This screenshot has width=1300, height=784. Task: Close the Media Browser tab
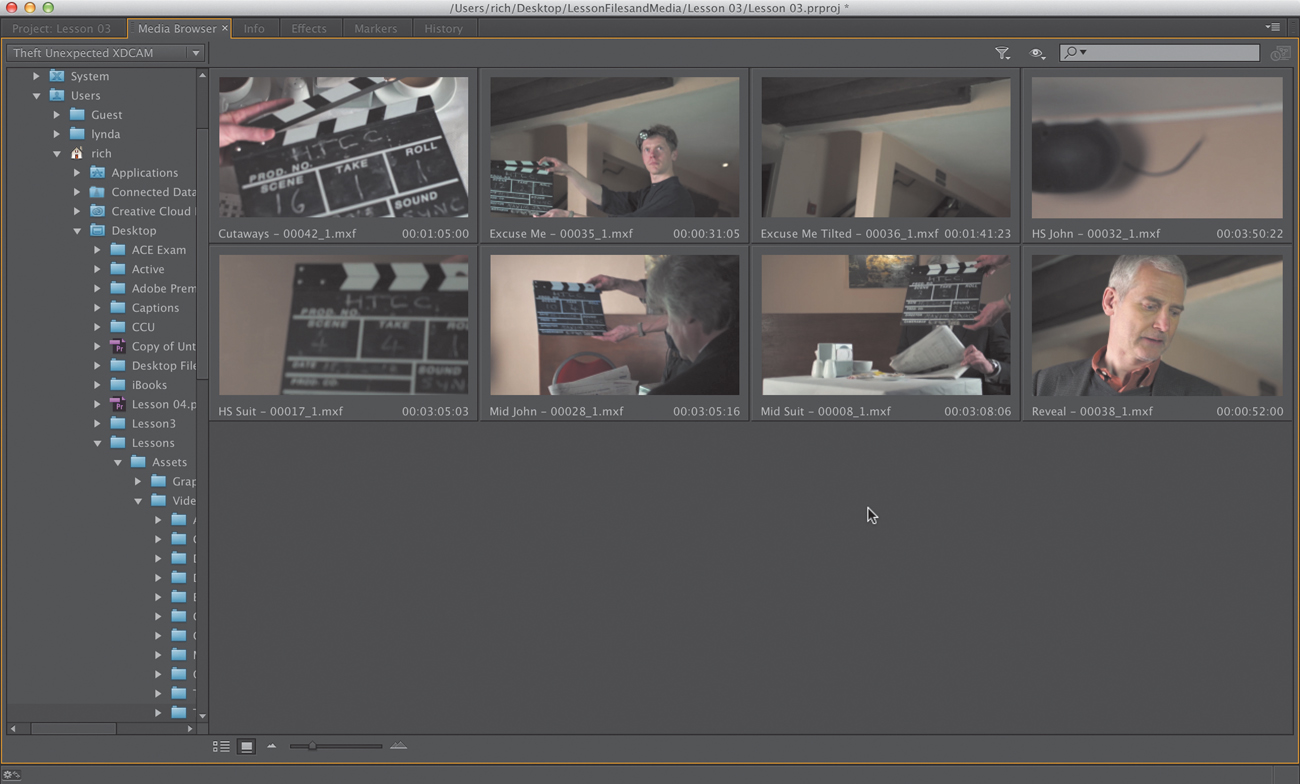tap(224, 28)
